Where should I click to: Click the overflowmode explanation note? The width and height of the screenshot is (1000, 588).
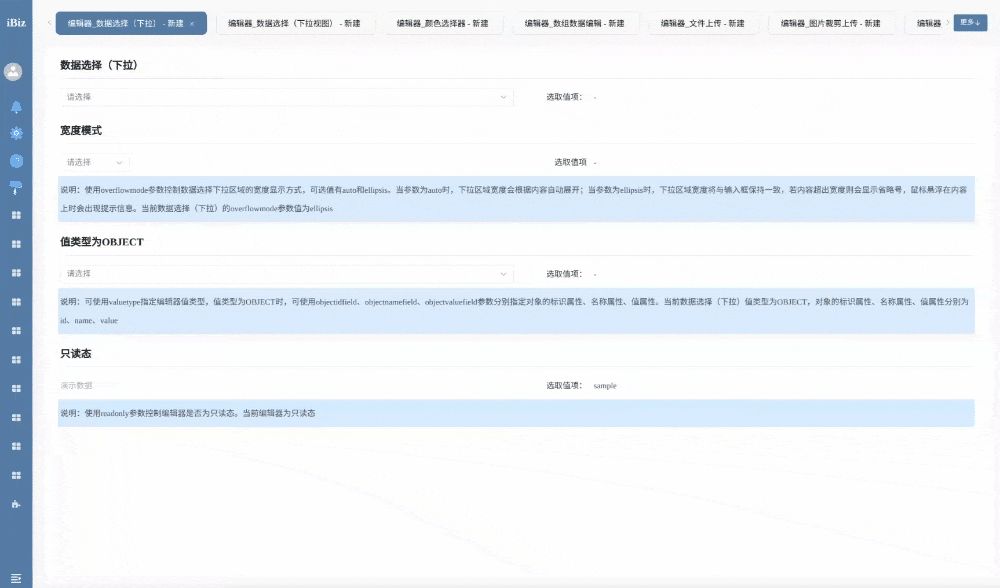pyautogui.click(x=516, y=199)
